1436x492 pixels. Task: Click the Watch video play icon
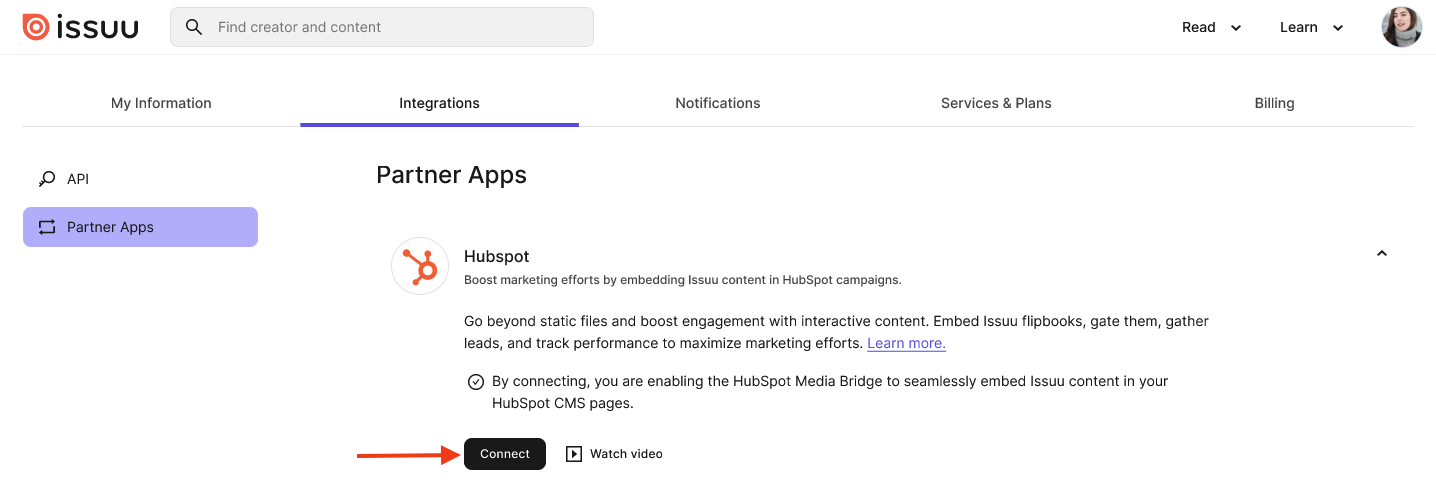click(x=574, y=454)
